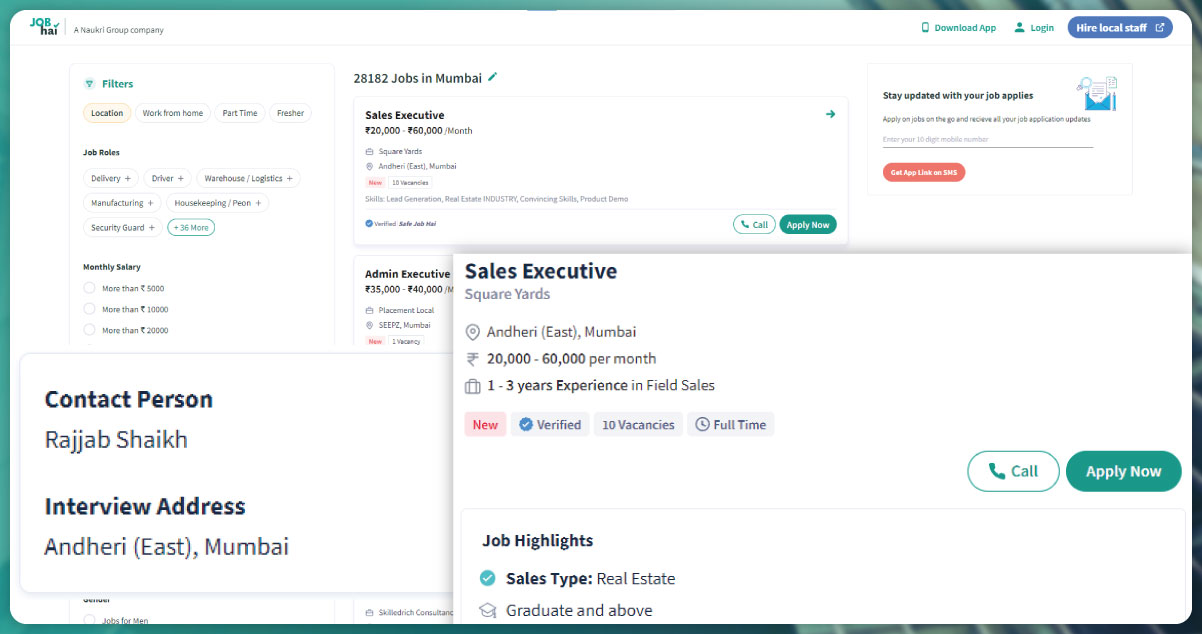Add the Warehouse / Logistics job role

click(x=248, y=178)
